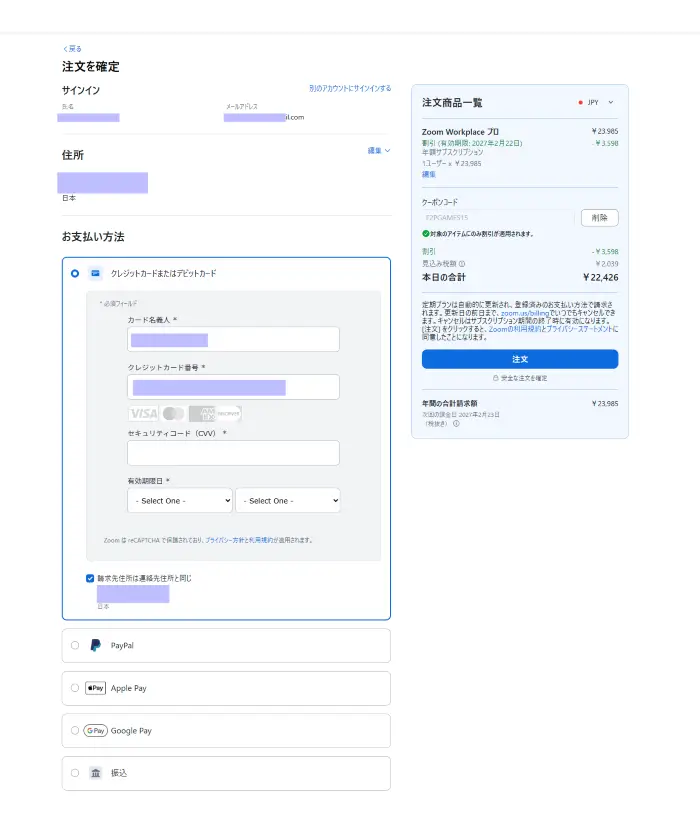Open the zoom.us/billing link

point(525,313)
